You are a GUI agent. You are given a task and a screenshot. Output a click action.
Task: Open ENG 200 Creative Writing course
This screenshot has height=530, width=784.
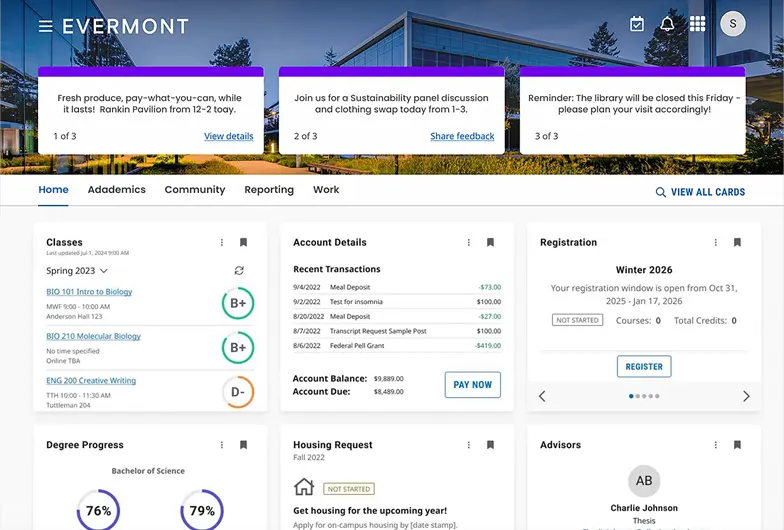click(x=91, y=380)
